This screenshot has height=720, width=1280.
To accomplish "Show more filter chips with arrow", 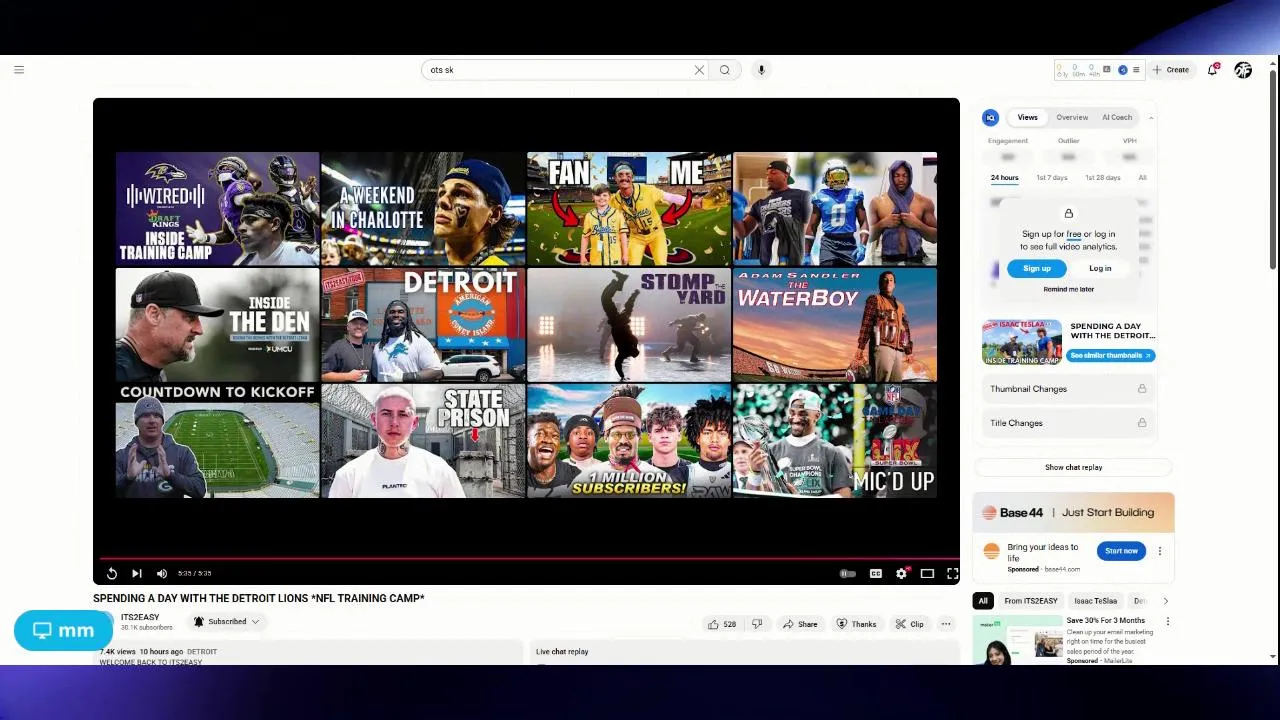I will [1165, 601].
